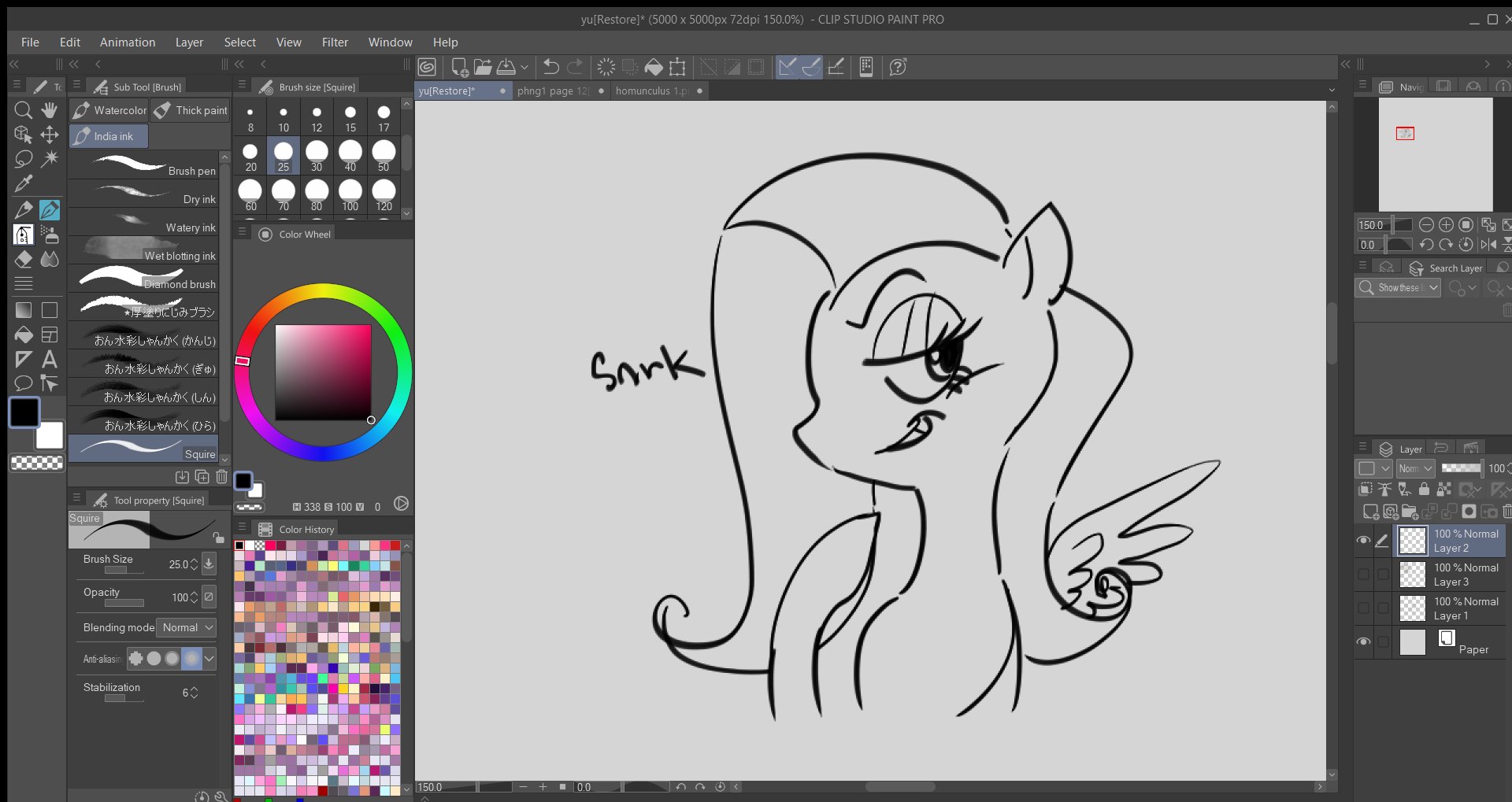The image size is (1512, 802).
Task: Select brush size preset 40
Action: (x=350, y=155)
